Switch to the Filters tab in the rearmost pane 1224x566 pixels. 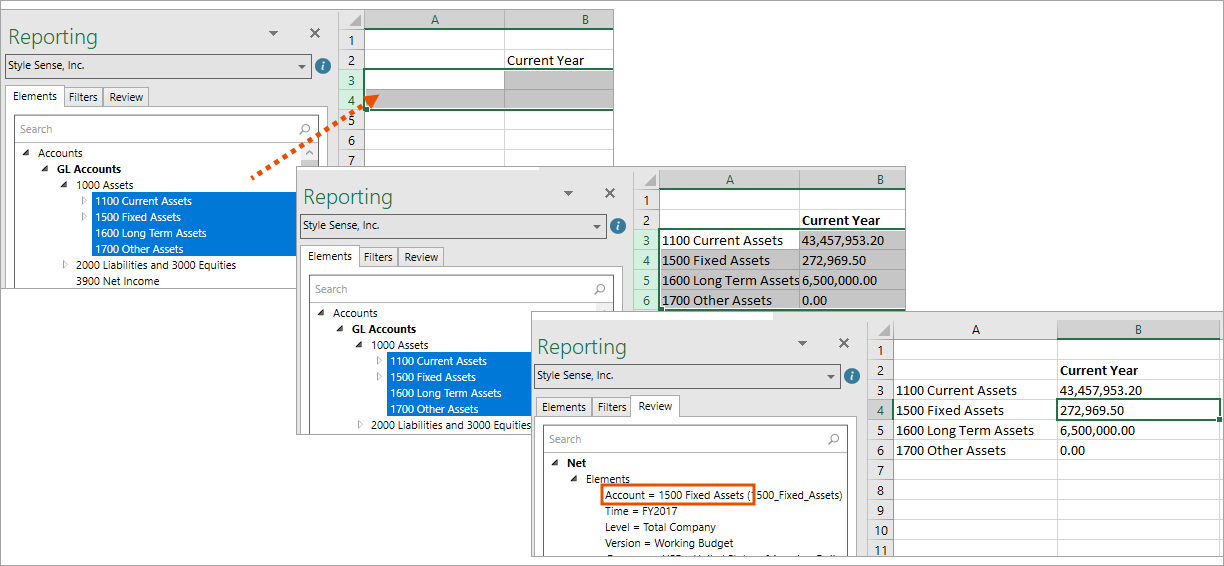83,97
